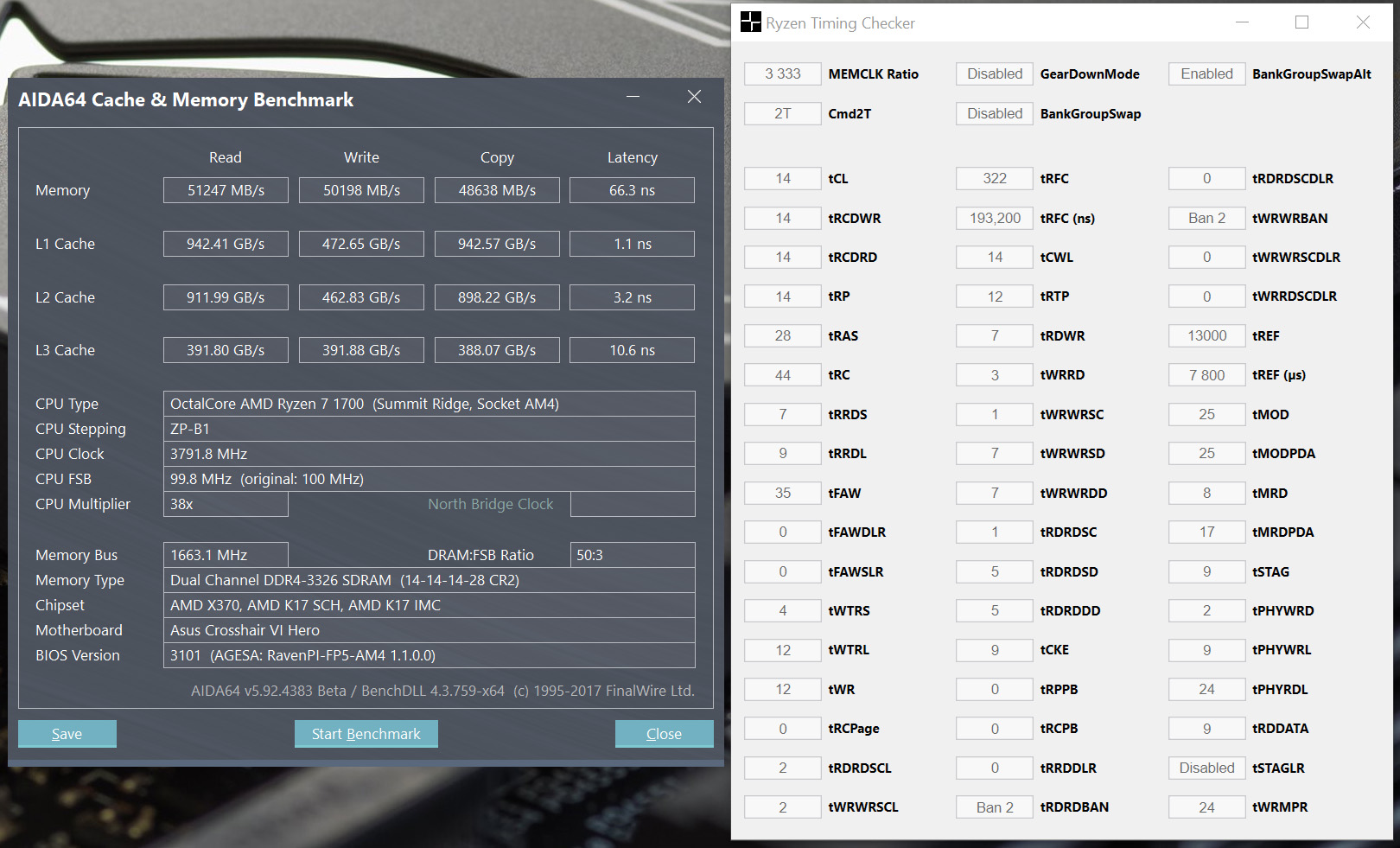
Task: Click the tWTRS value 4
Action: click(x=783, y=610)
